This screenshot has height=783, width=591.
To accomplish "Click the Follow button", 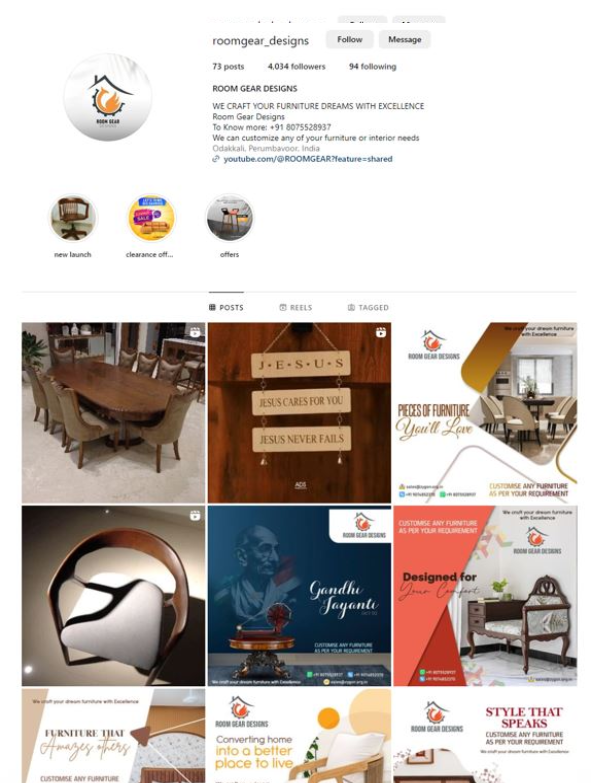I will pos(349,39).
